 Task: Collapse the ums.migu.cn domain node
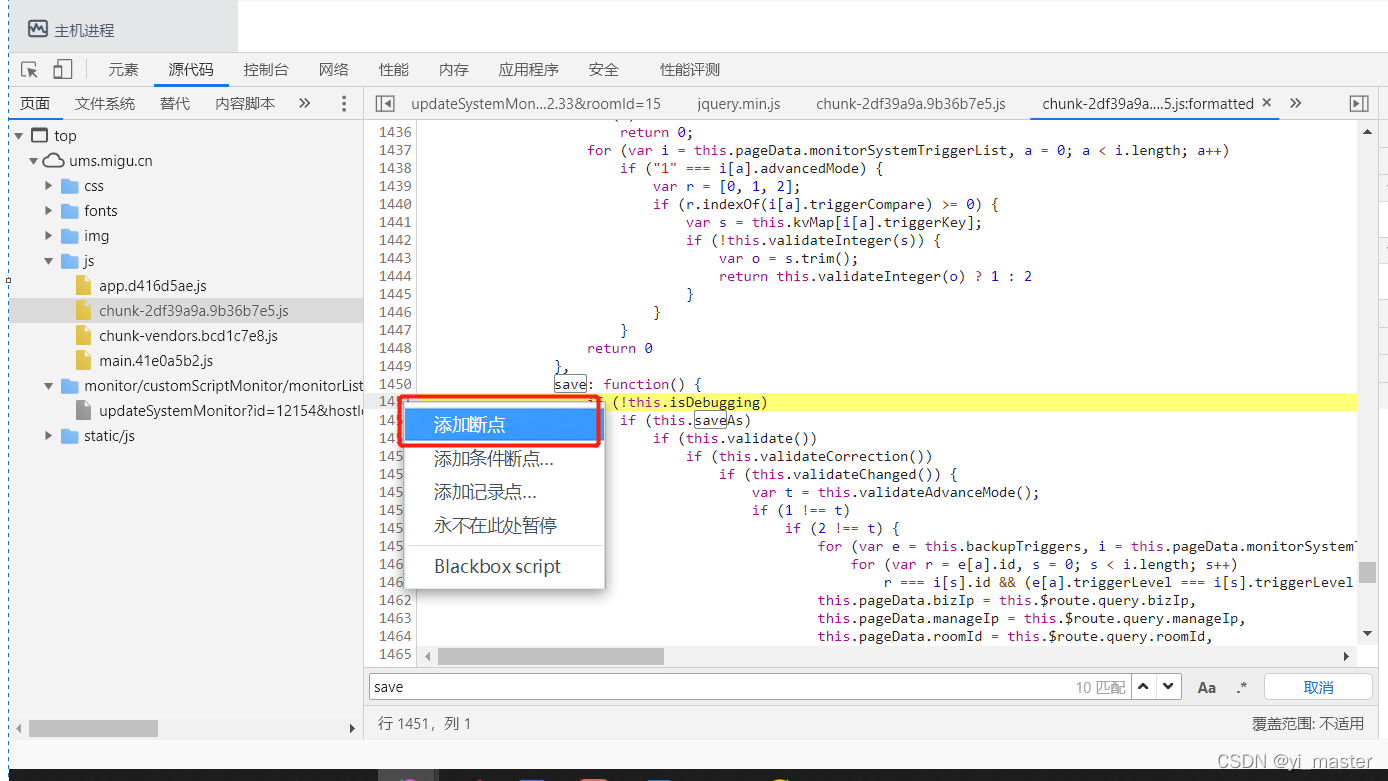point(33,160)
